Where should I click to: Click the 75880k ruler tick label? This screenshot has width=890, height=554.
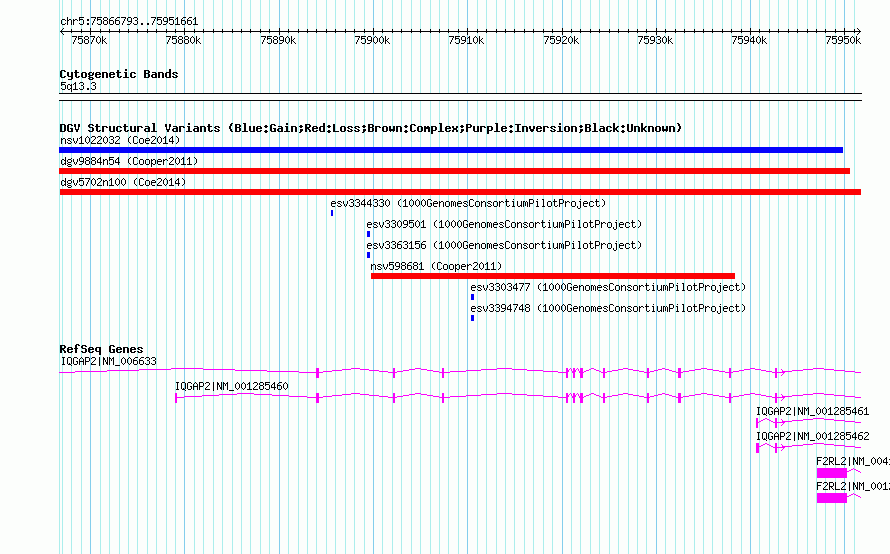183,40
